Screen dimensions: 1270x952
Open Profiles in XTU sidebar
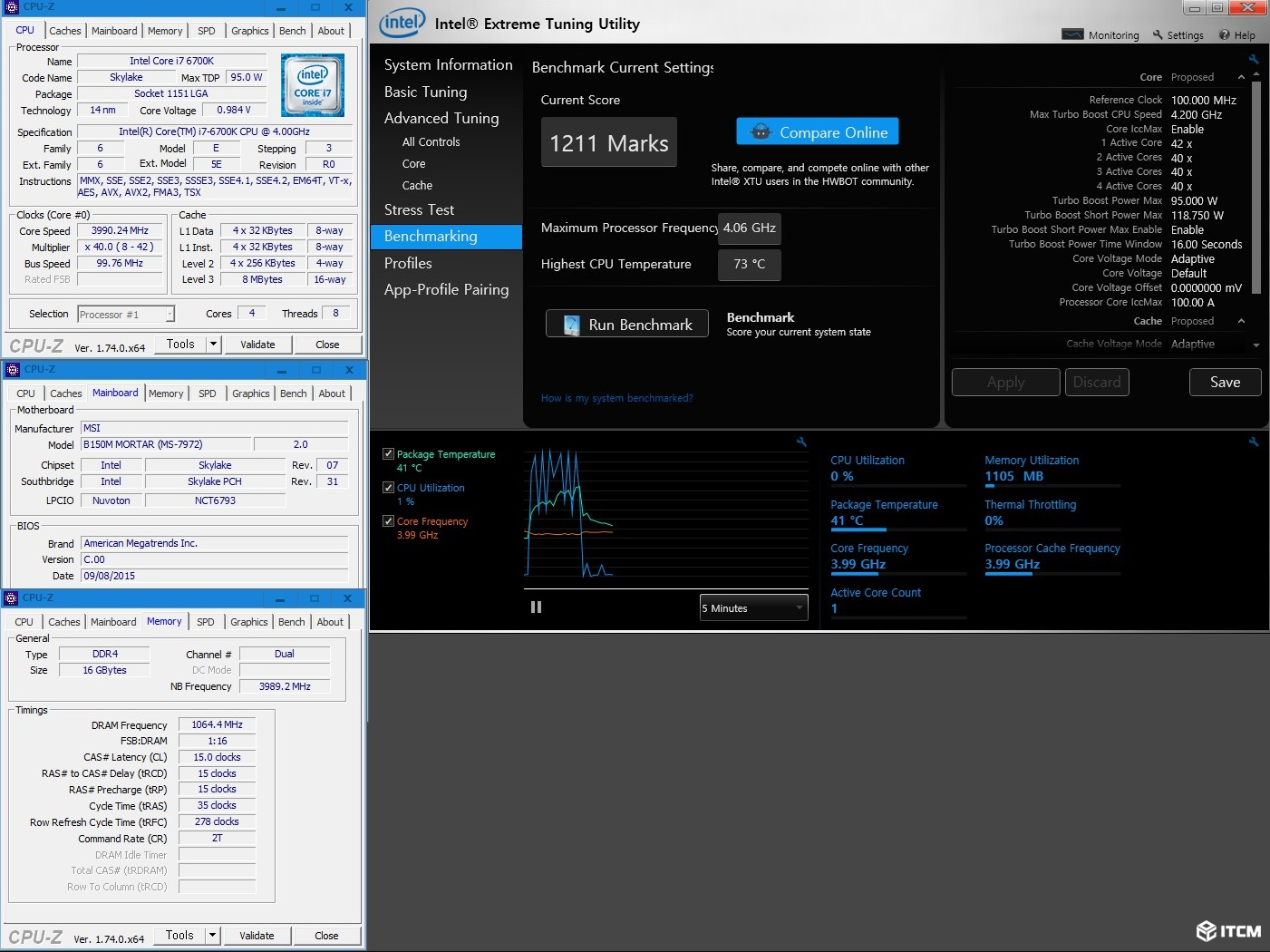[x=408, y=263]
